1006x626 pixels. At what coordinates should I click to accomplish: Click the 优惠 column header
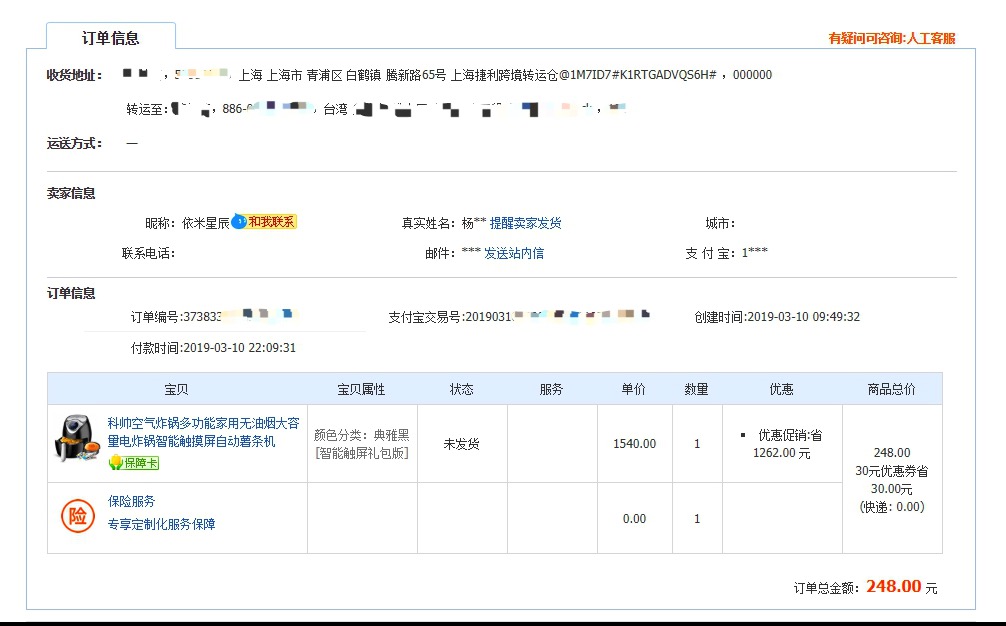pyautogui.click(x=781, y=389)
